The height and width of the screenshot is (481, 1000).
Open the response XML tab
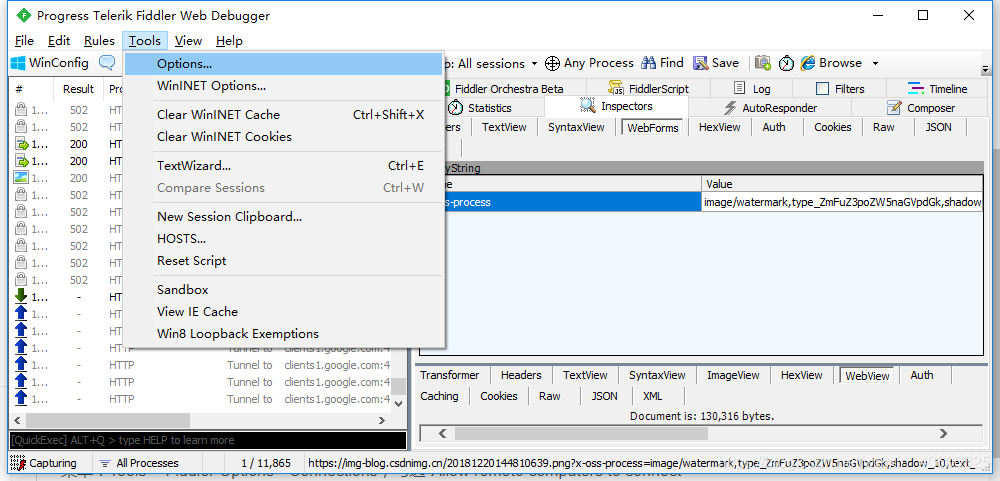(x=652, y=396)
